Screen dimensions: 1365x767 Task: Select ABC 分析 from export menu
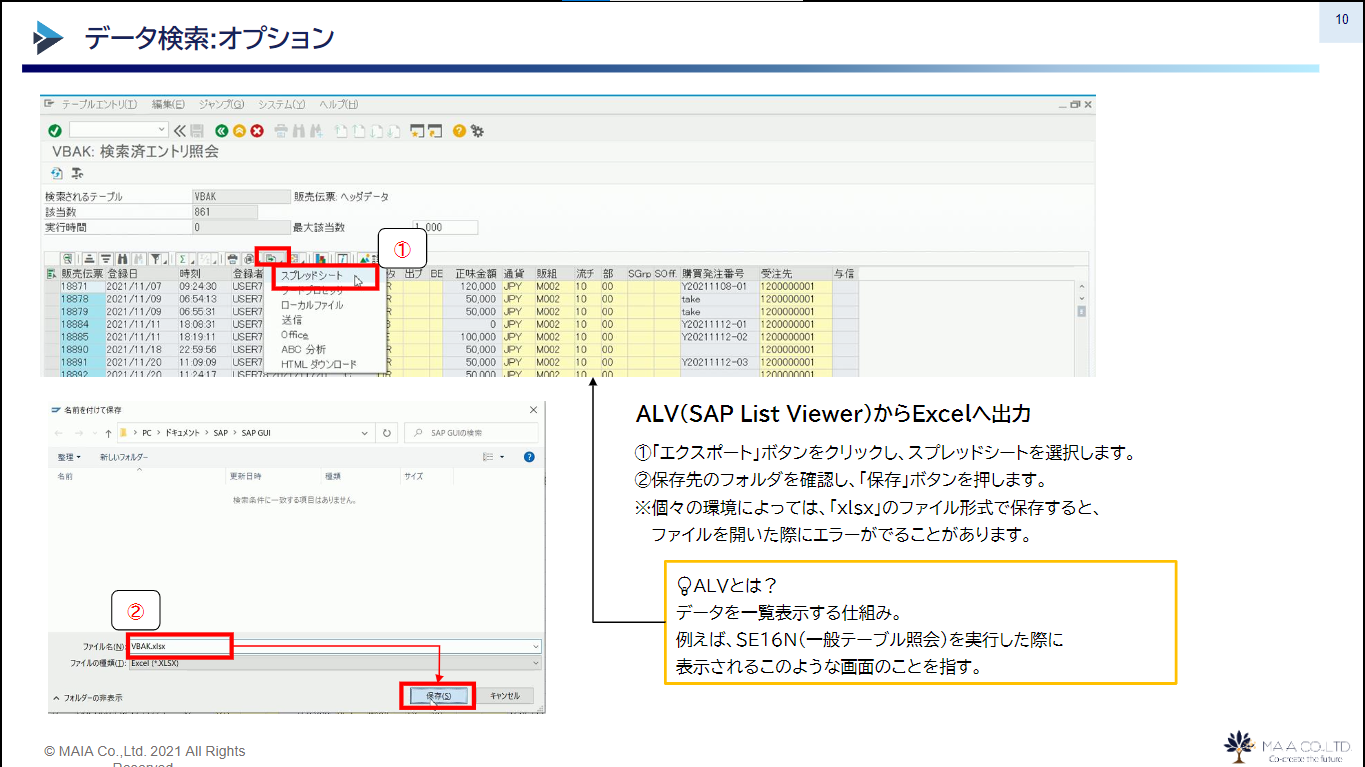point(304,349)
